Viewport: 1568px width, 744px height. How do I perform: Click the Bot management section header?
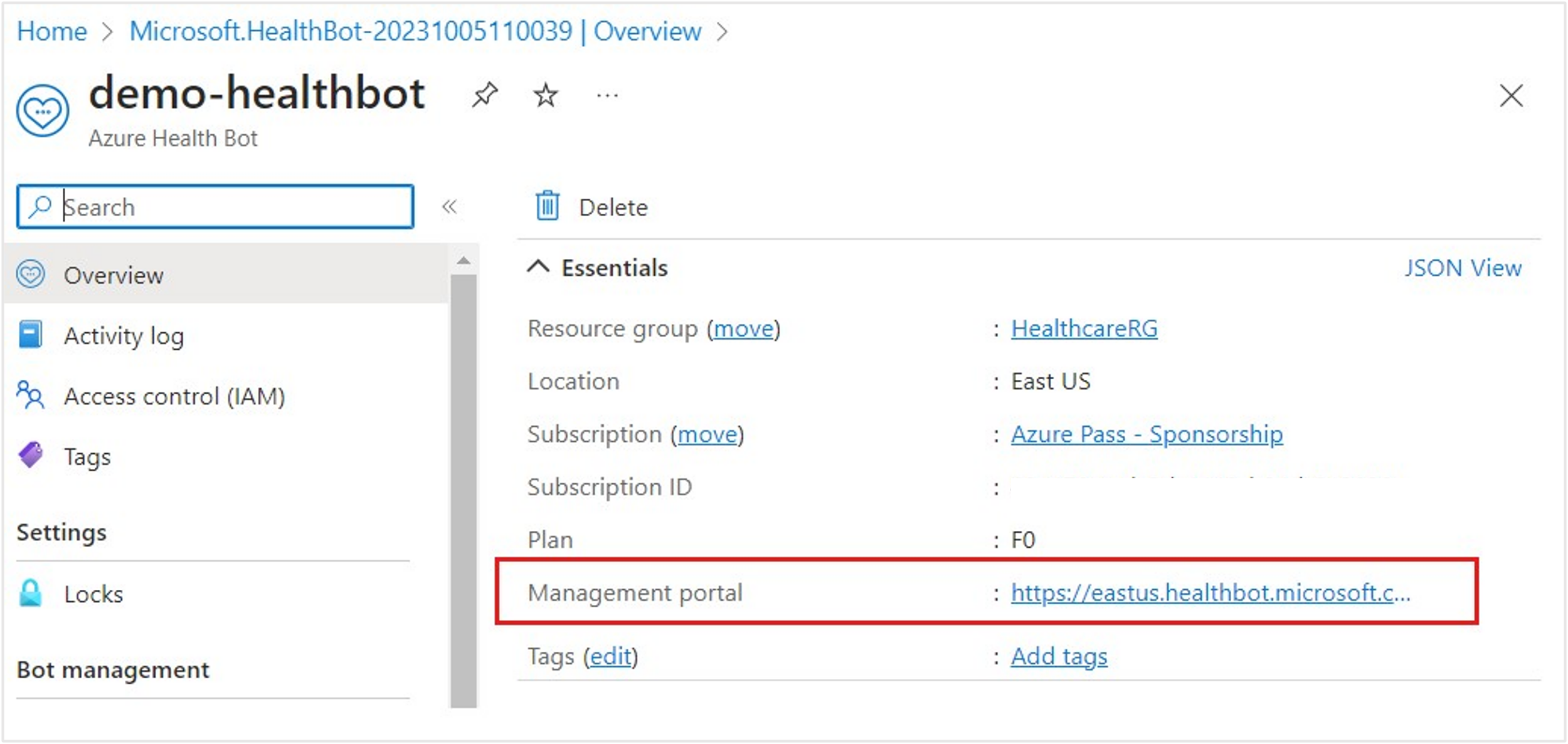coord(113,669)
